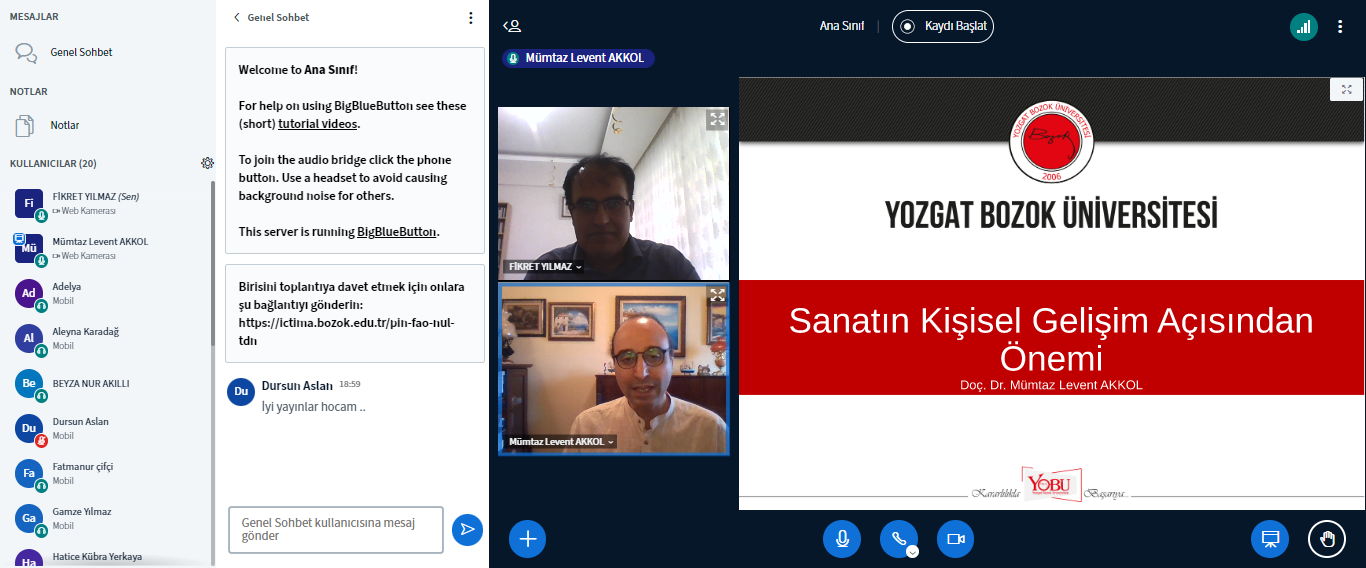
Task: Click the blue plus actions button
Action: tap(527, 539)
